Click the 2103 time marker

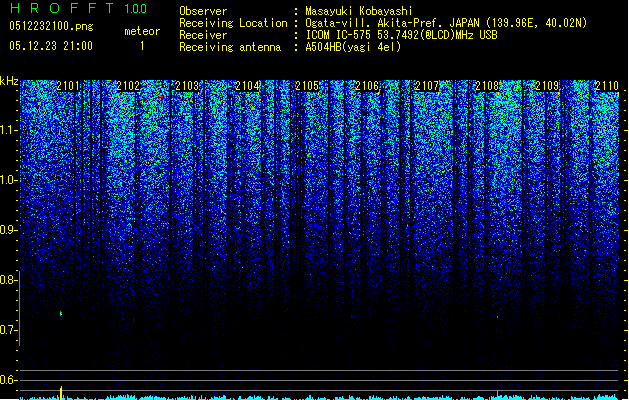pyautogui.click(x=187, y=86)
